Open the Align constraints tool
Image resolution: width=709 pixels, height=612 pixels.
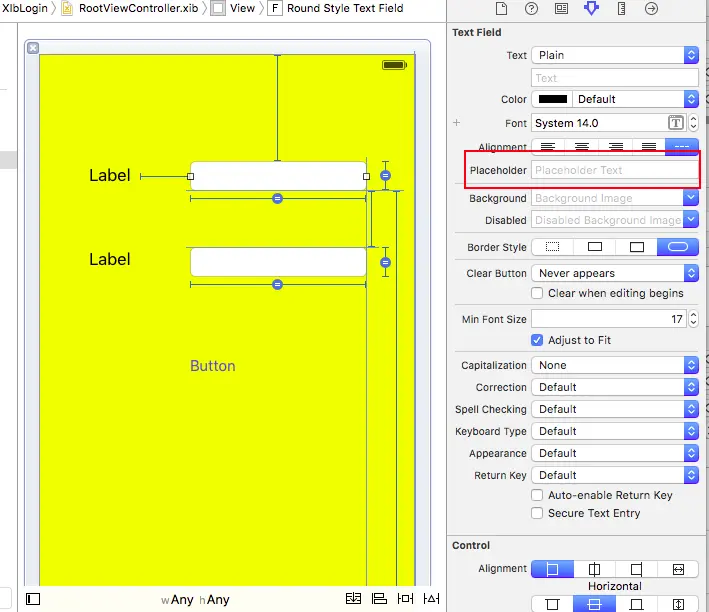tap(379, 598)
